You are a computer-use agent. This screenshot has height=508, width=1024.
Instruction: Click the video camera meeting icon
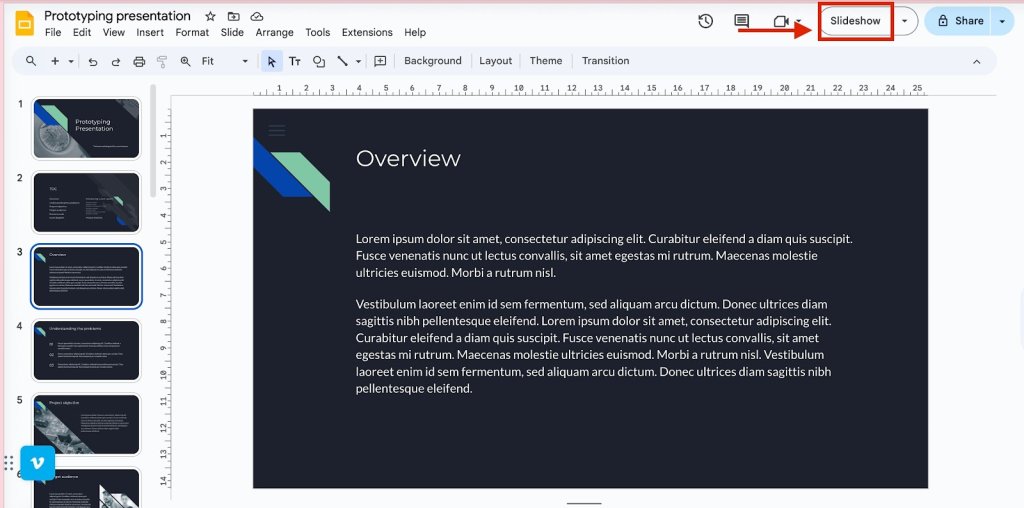(x=781, y=21)
